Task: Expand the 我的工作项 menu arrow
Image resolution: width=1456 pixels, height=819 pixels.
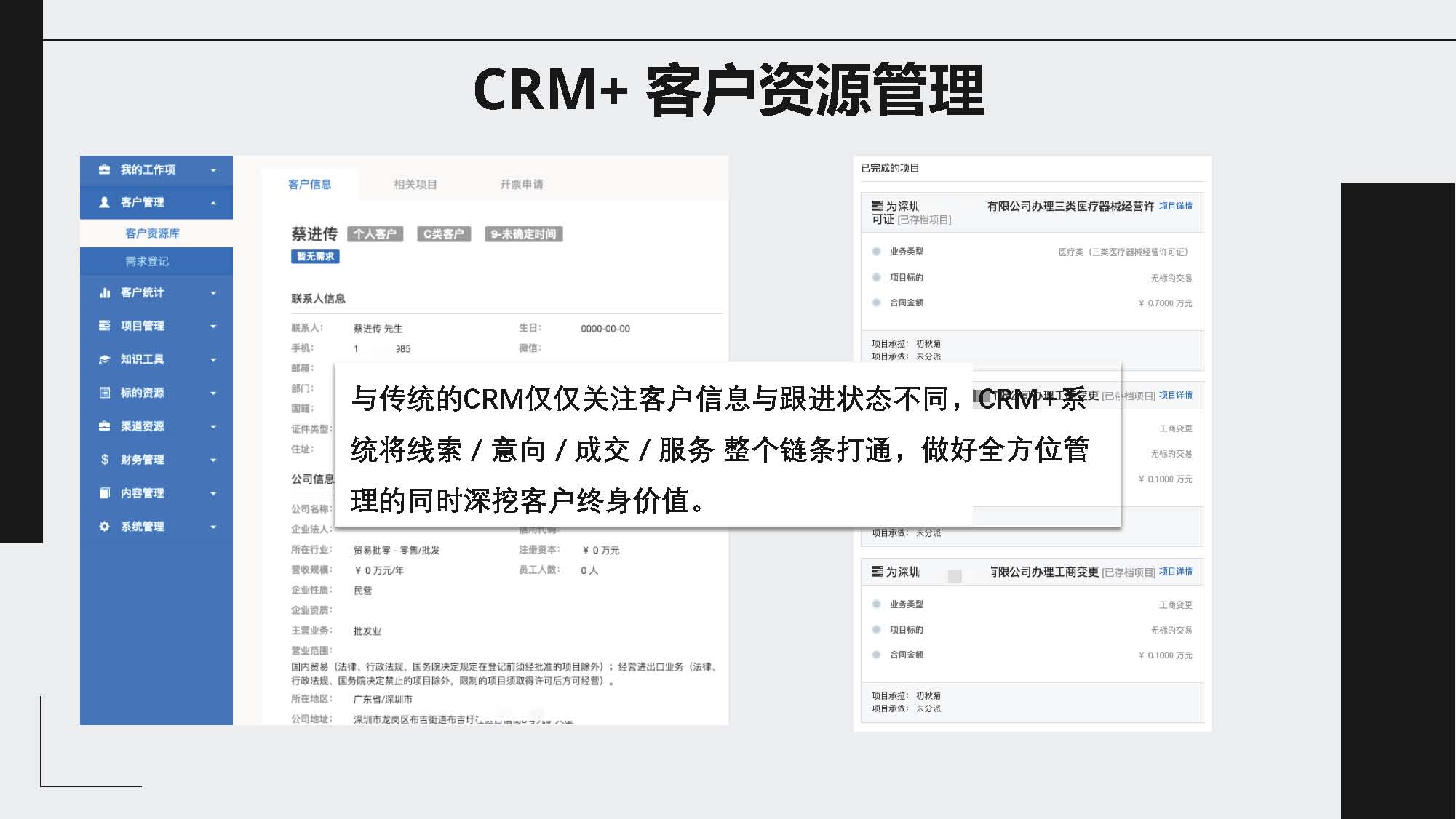Action: 213,170
